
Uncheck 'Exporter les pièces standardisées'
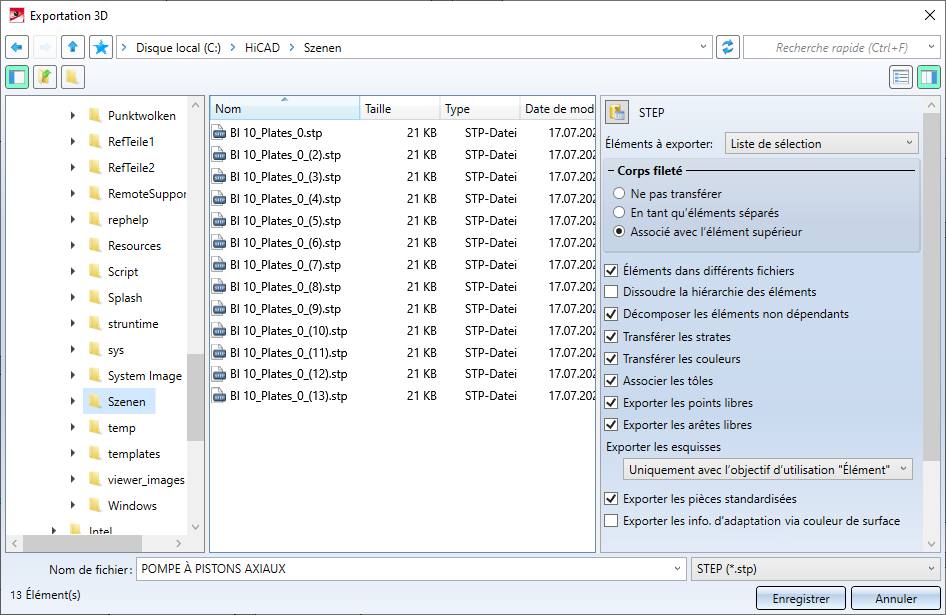coord(612,499)
